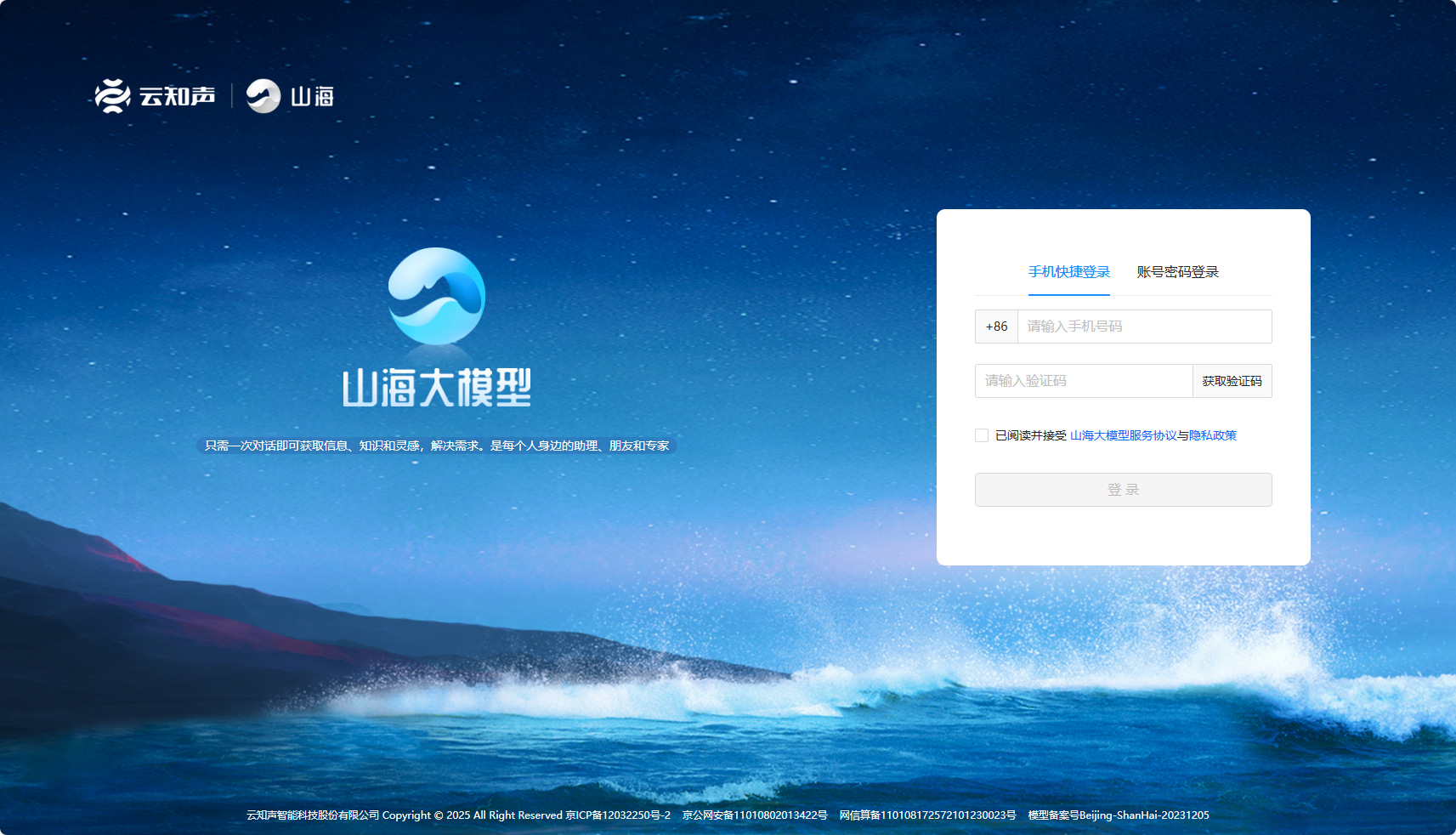The image size is (1456, 835).
Task: Click the 模型备案号 Beijing-ShanHai footer text
Action: (1118, 815)
